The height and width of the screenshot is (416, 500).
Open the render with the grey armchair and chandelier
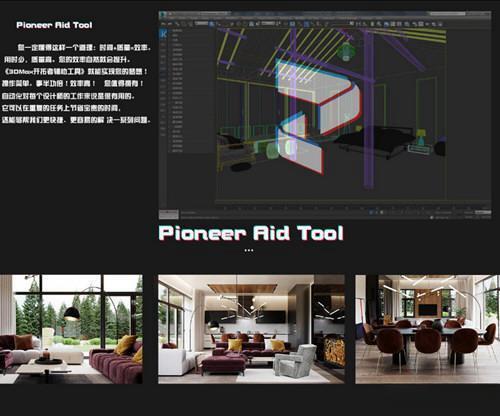(x=251, y=329)
